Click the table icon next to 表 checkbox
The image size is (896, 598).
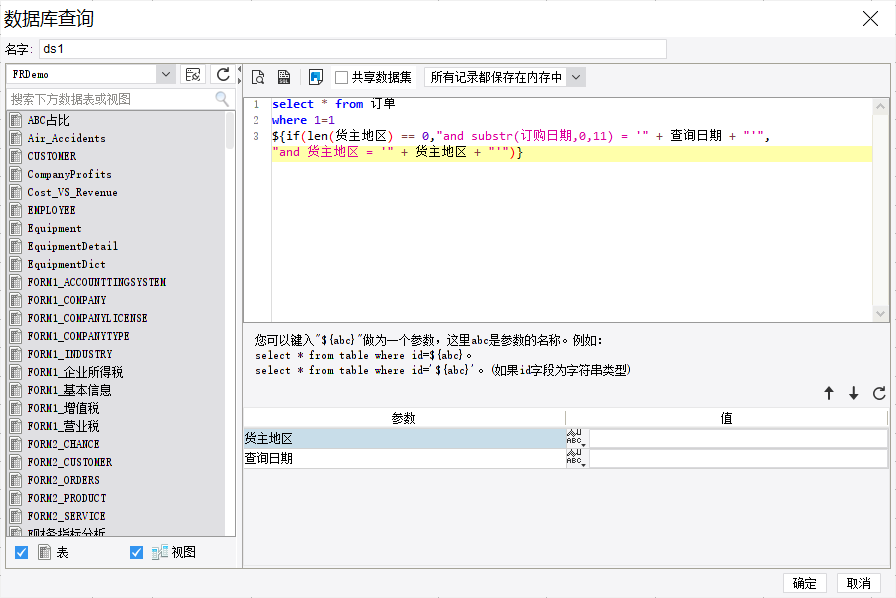45,552
